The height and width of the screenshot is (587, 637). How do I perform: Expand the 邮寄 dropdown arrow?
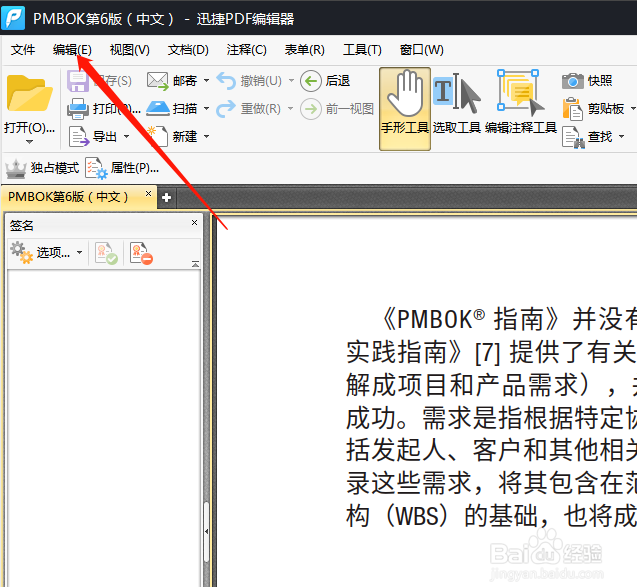click(206, 80)
